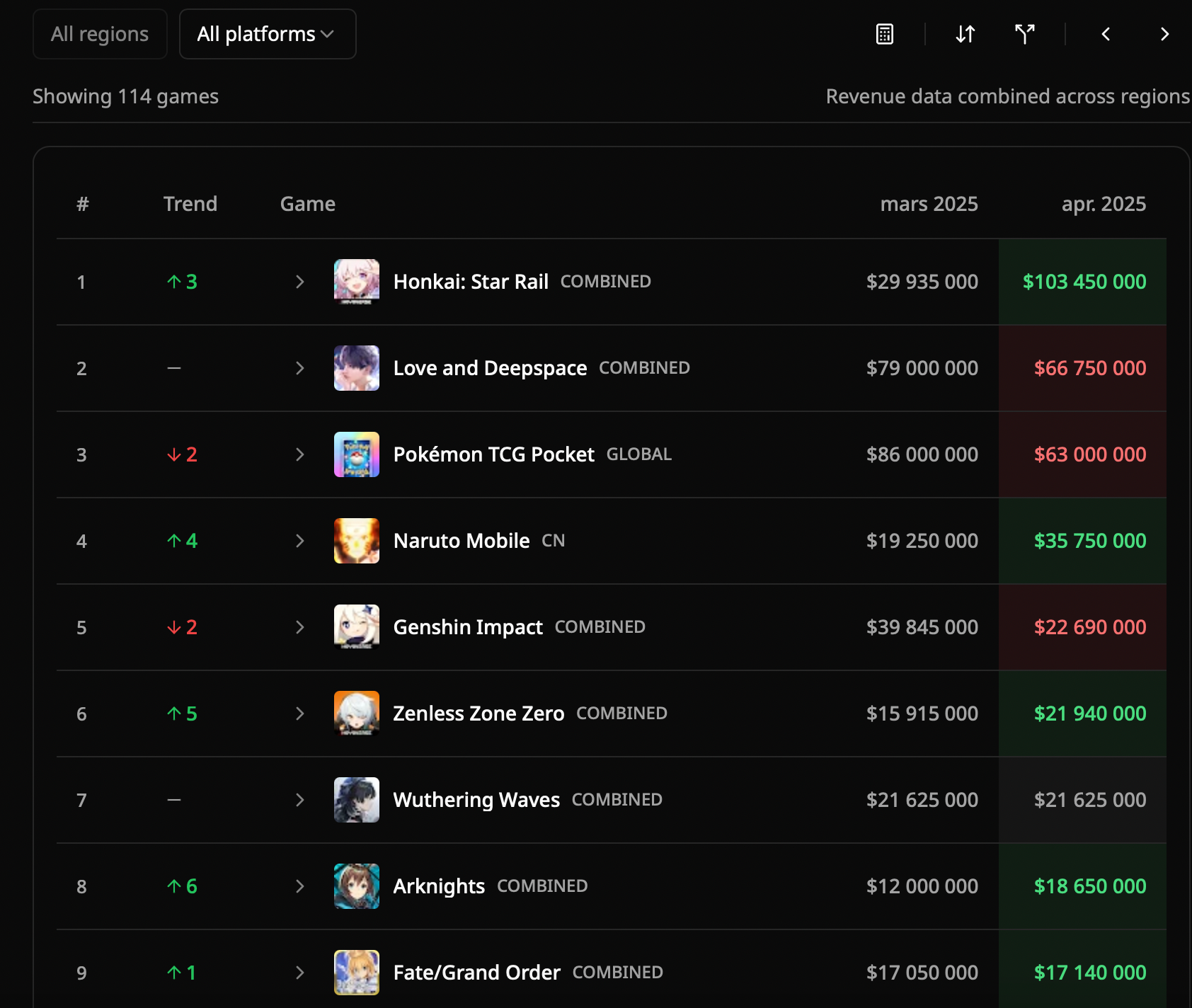The height and width of the screenshot is (1008, 1192).
Task: Expand the Arknights row
Action: tap(300, 886)
